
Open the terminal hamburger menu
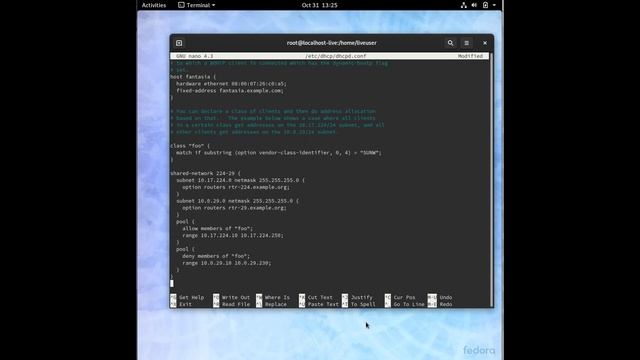[467, 43]
